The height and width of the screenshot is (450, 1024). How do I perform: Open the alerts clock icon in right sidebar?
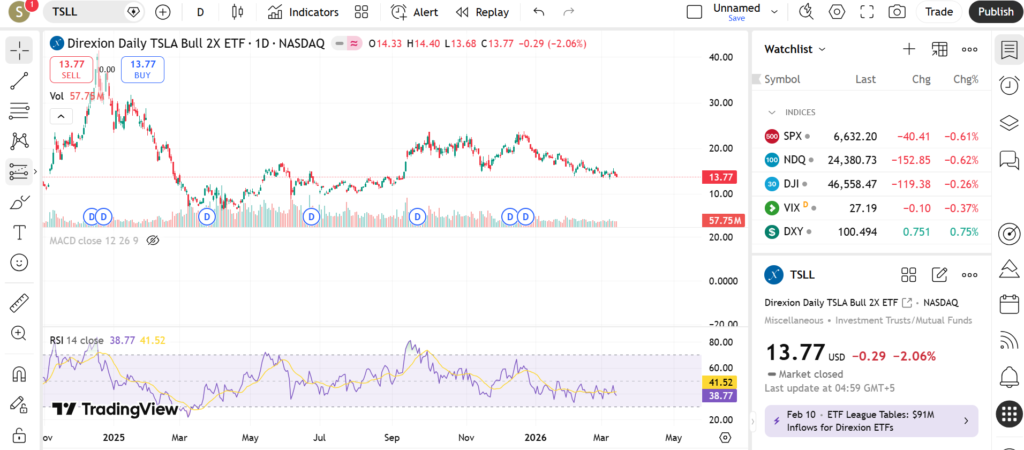click(x=1008, y=85)
